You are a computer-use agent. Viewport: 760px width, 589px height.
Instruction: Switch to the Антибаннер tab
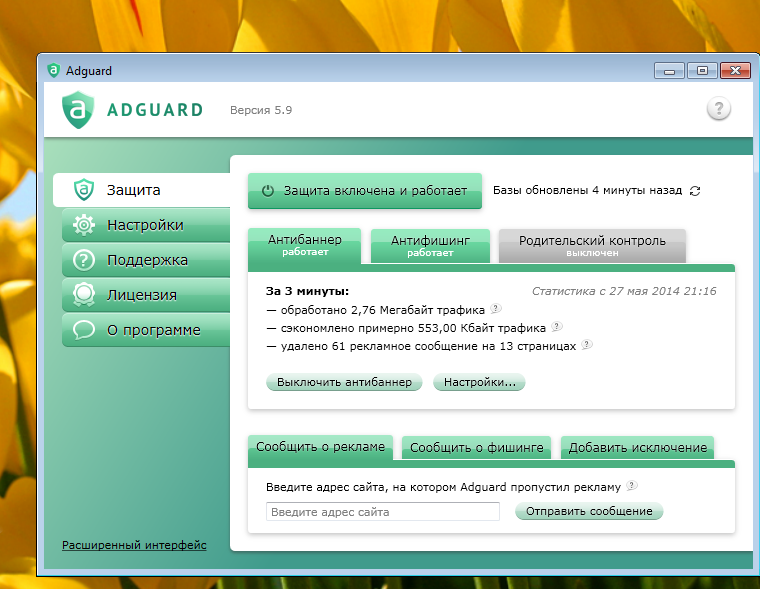point(304,245)
